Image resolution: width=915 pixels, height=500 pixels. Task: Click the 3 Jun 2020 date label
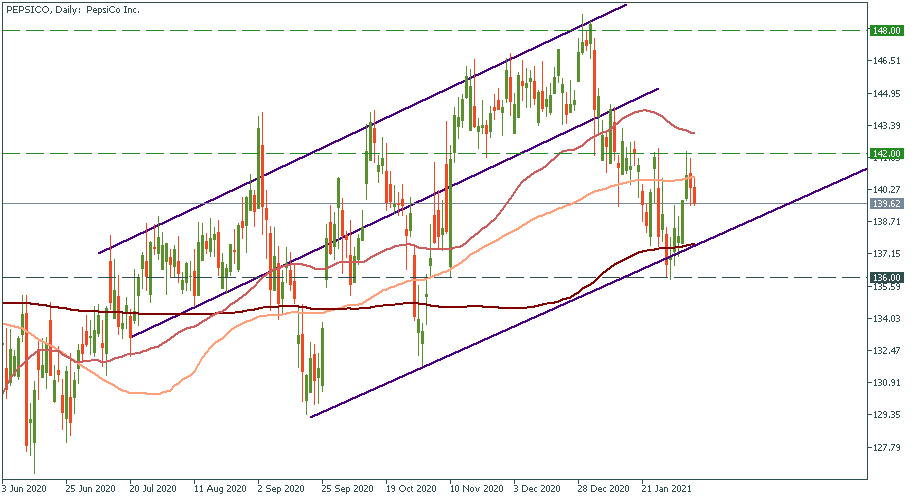[26, 490]
